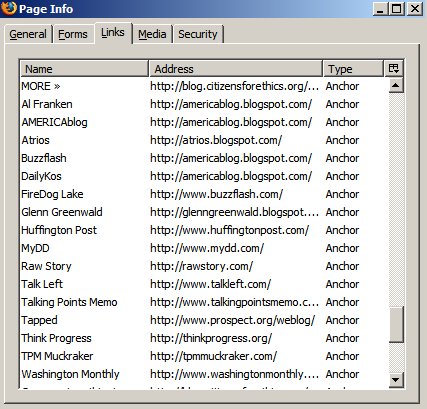The image size is (427, 409).
Task: Click the www.huffingtonpost.com address
Action: point(229,230)
